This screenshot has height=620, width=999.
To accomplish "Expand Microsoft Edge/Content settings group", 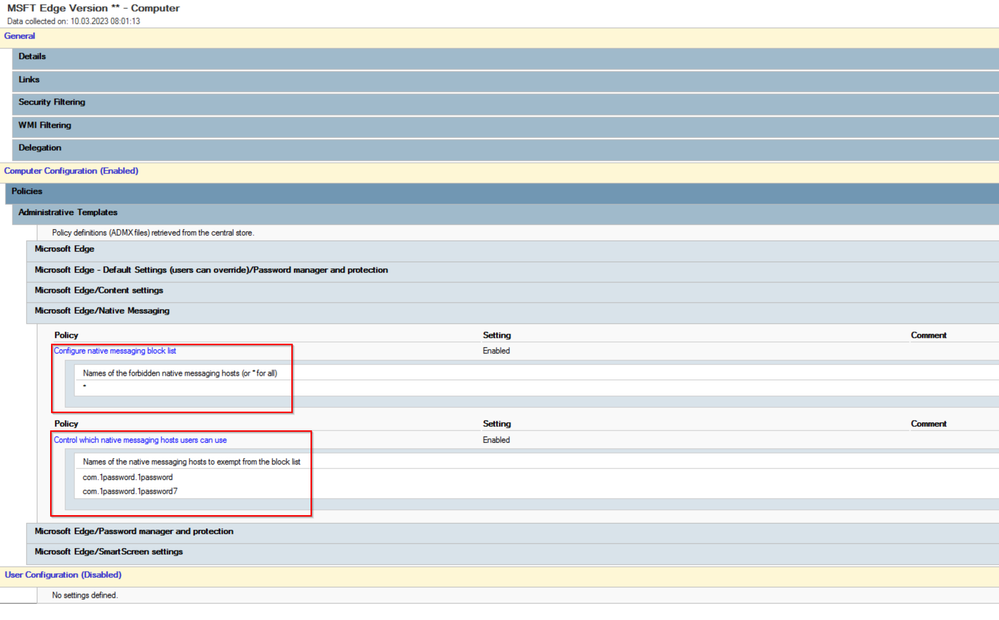I will coord(99,291).
